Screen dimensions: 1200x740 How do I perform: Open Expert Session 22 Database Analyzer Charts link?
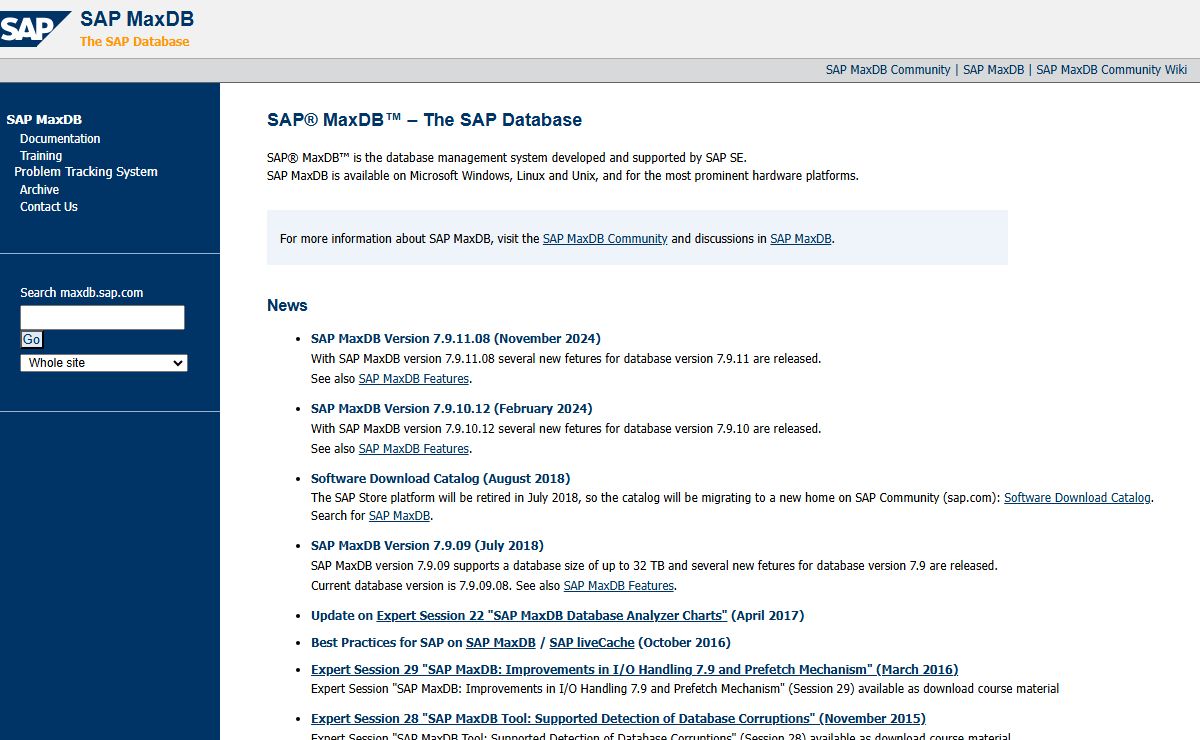click(x=552, y=616)
